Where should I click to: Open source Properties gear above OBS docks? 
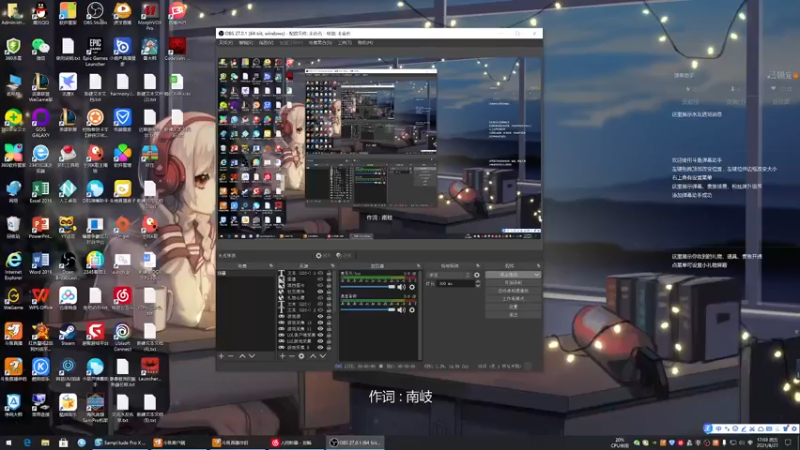tap(323, 255)
